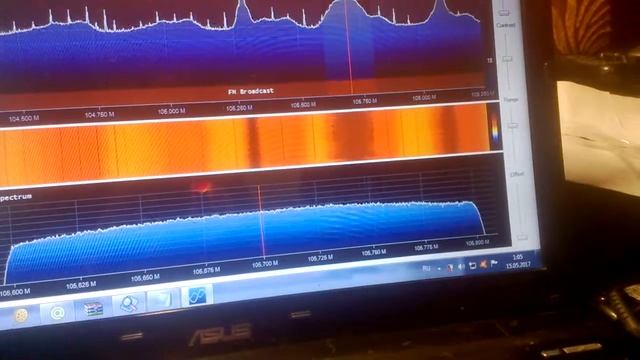Screen dimensions: 640x360
Task: Click the 106.000 M frequency label
Action: (x=424, y=98)
